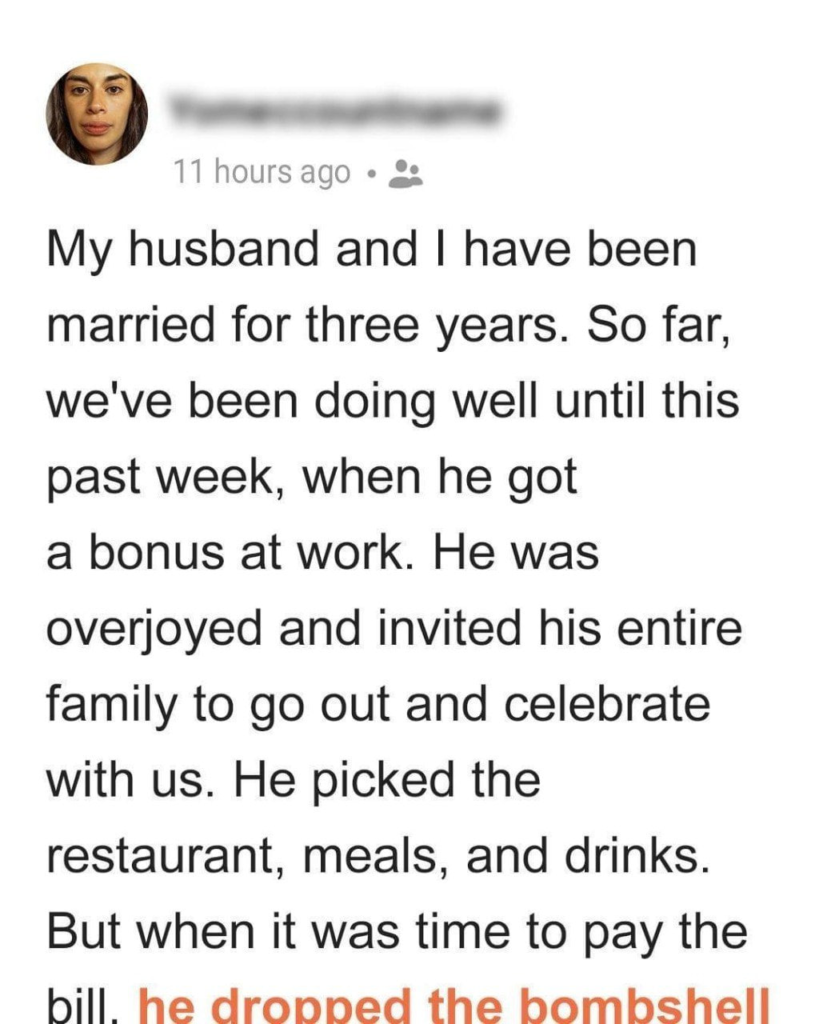Click the line "family to go out and celebrate"
Screen dimensions: 819x1024
(378, 705)
